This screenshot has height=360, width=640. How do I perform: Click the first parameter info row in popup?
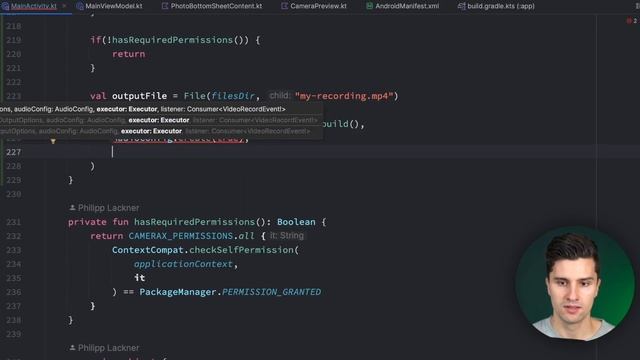click(x=160, y=109)
